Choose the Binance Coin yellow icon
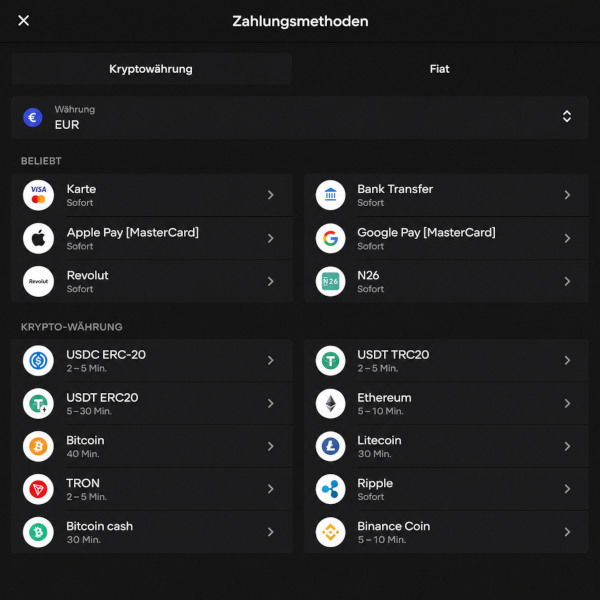Image resolution: width=600 pixels, height=600 pixels. coord(331,532)
